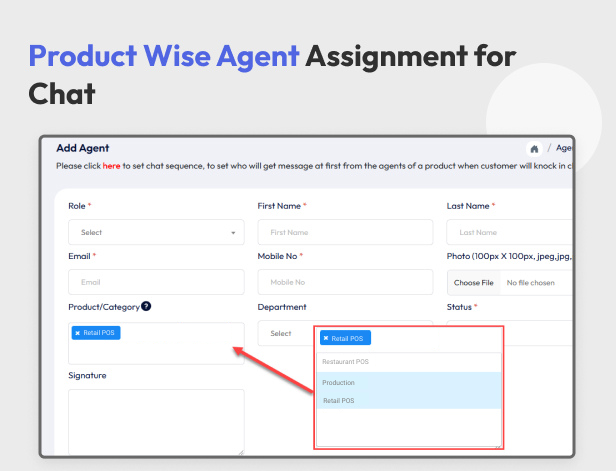The height and width of the screenshot is (471, 616).
Task: Click the Last Name input field
Action: [x=509, y=232]
